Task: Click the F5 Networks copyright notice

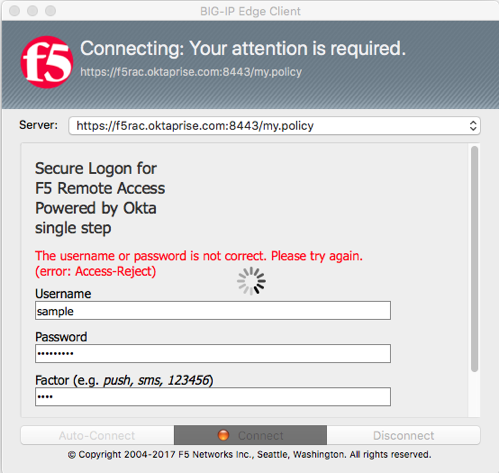Action: click(x=249, y=455)
